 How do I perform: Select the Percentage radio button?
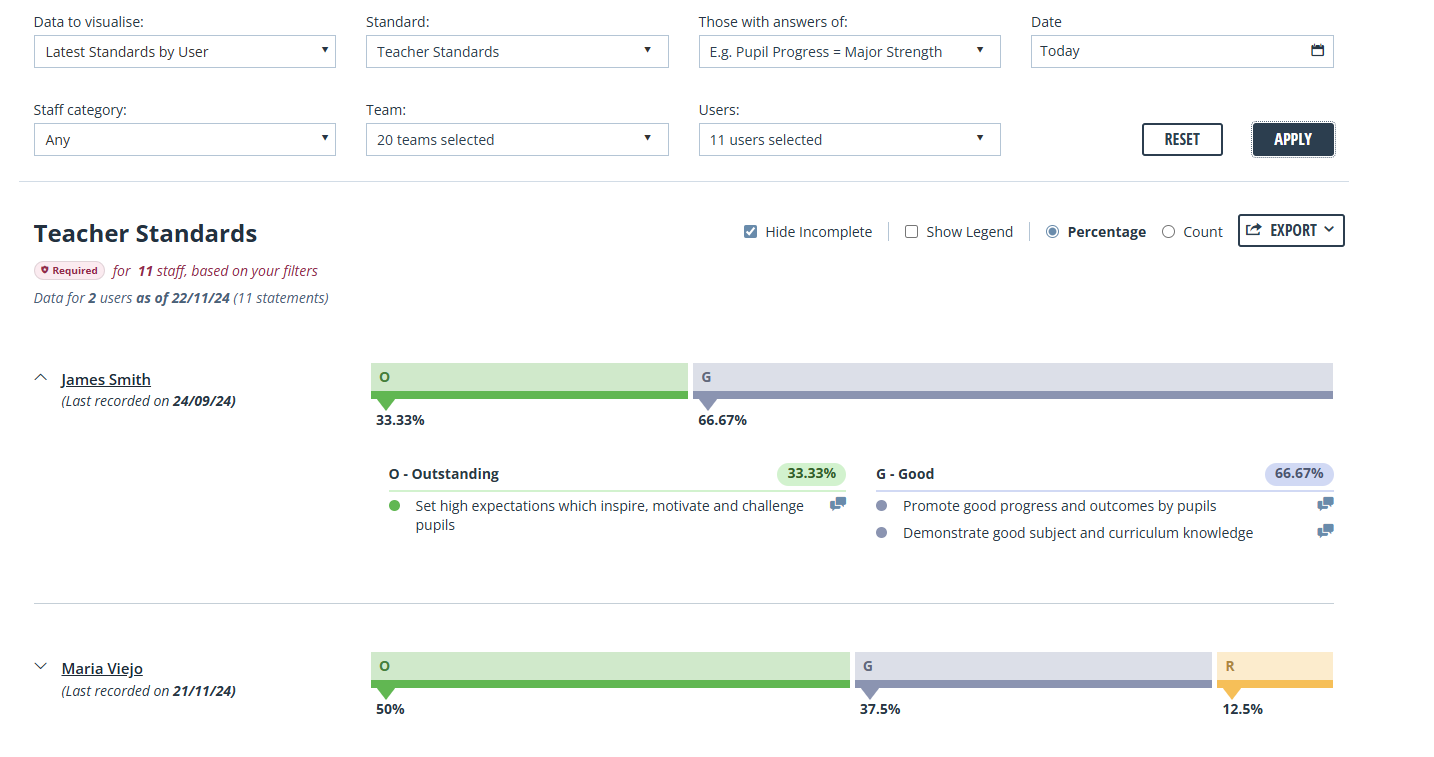[x=1052, y=232]
